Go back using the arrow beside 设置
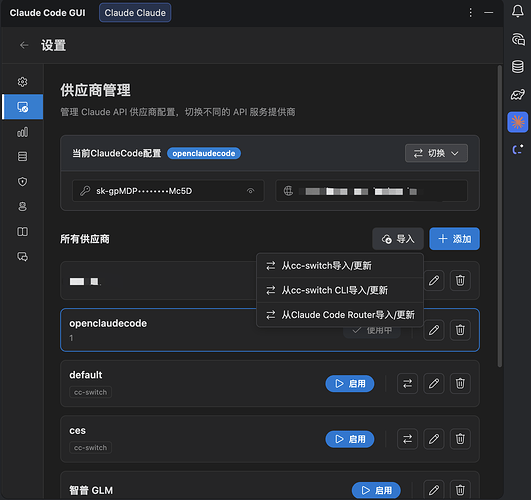 (x=24, y=45)
